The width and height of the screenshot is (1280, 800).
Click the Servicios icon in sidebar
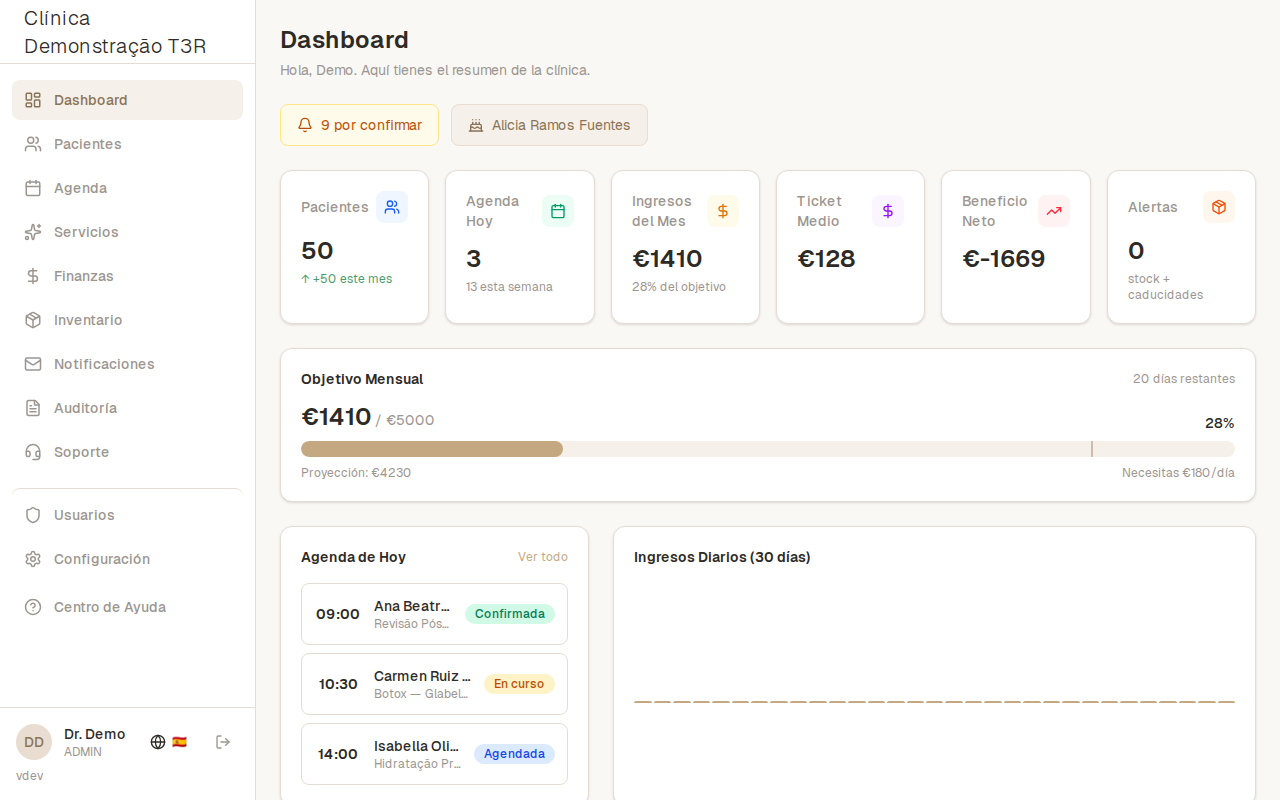tap(32, 231)
